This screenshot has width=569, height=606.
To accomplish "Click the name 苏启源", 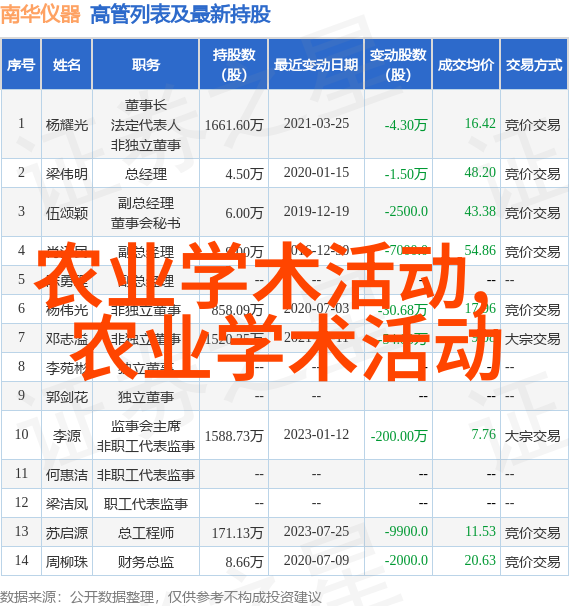I will [67, 533].
